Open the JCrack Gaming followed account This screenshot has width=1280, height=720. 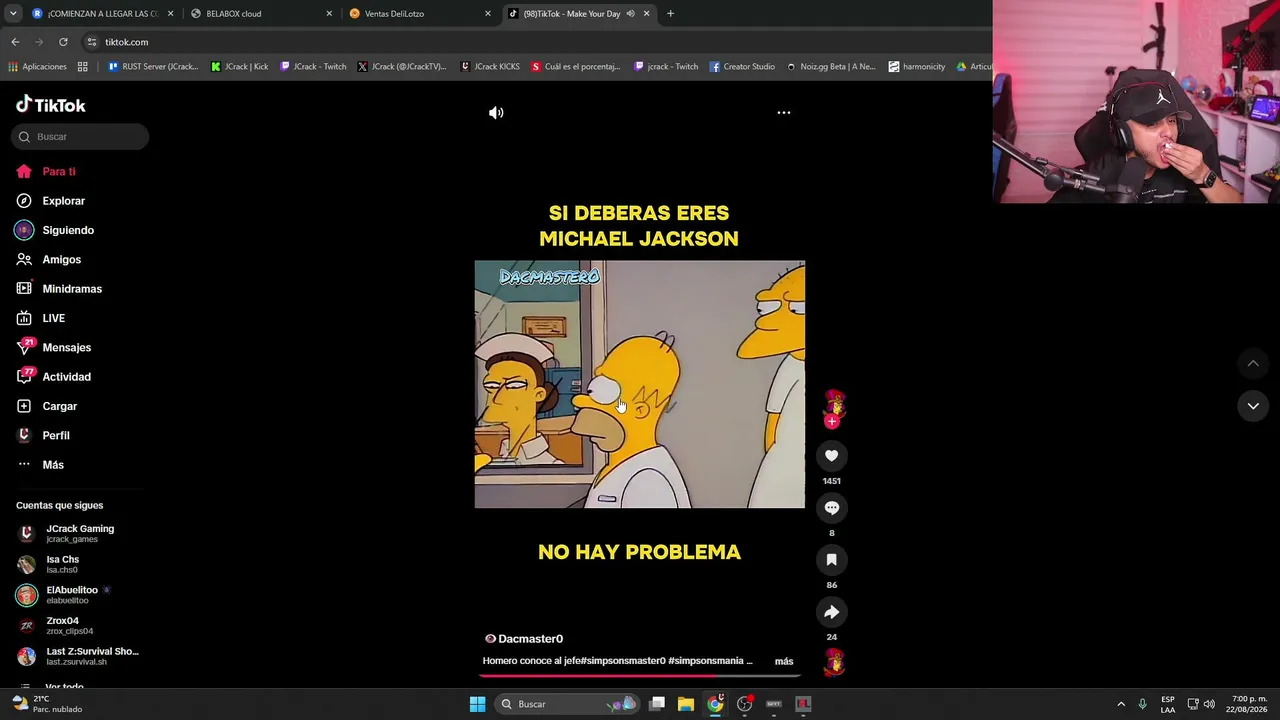78,534
